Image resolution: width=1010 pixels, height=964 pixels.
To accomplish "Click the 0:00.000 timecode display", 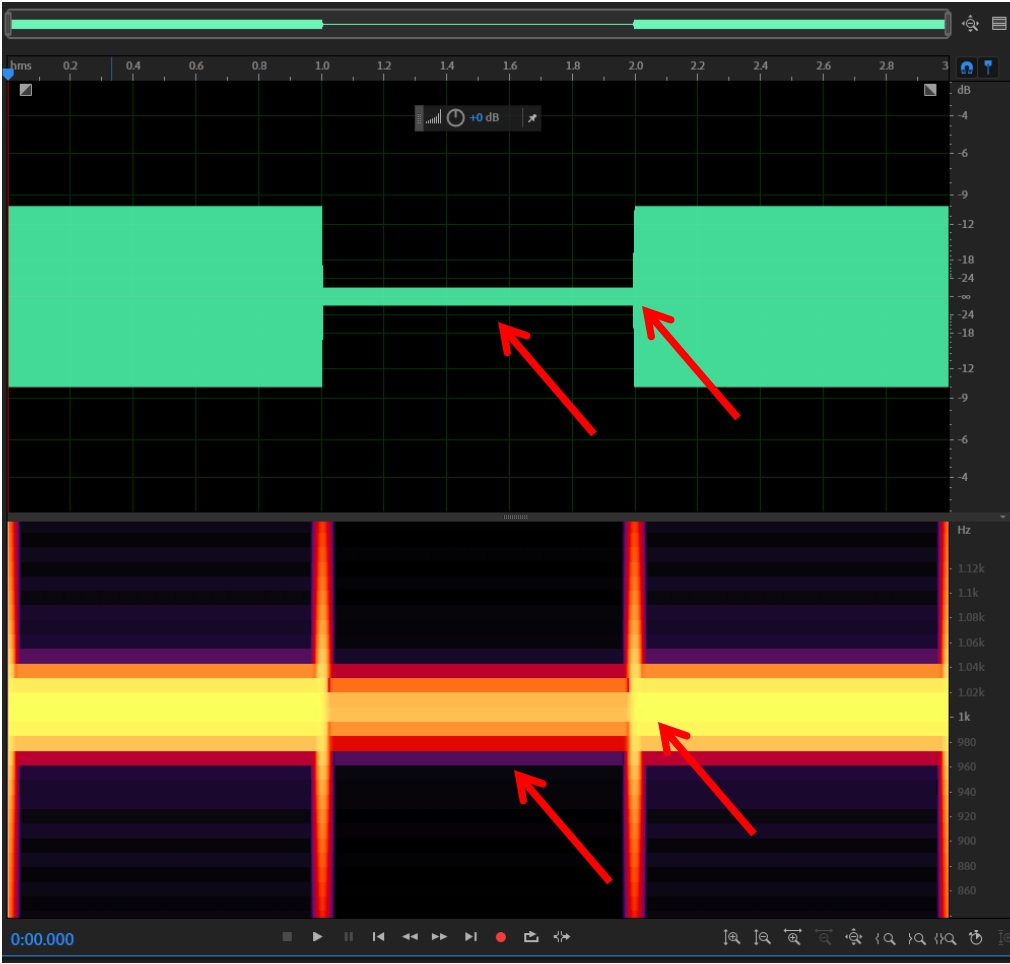I will (x=42, y=939).
